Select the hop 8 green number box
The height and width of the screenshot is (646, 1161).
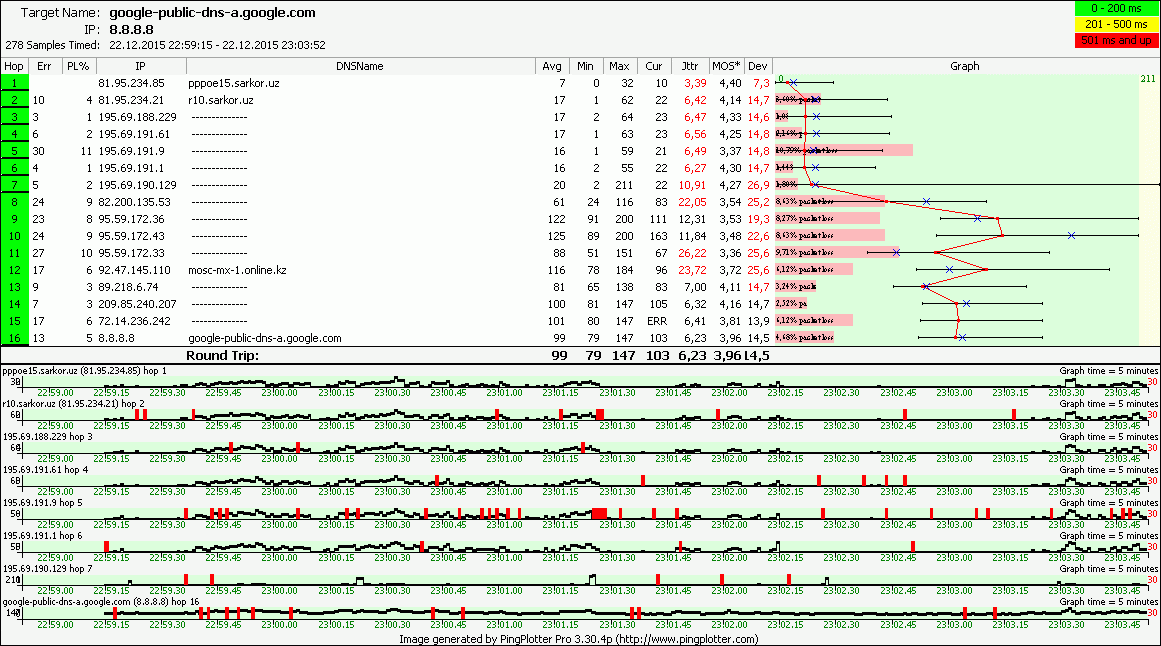(x=14, y=202)
